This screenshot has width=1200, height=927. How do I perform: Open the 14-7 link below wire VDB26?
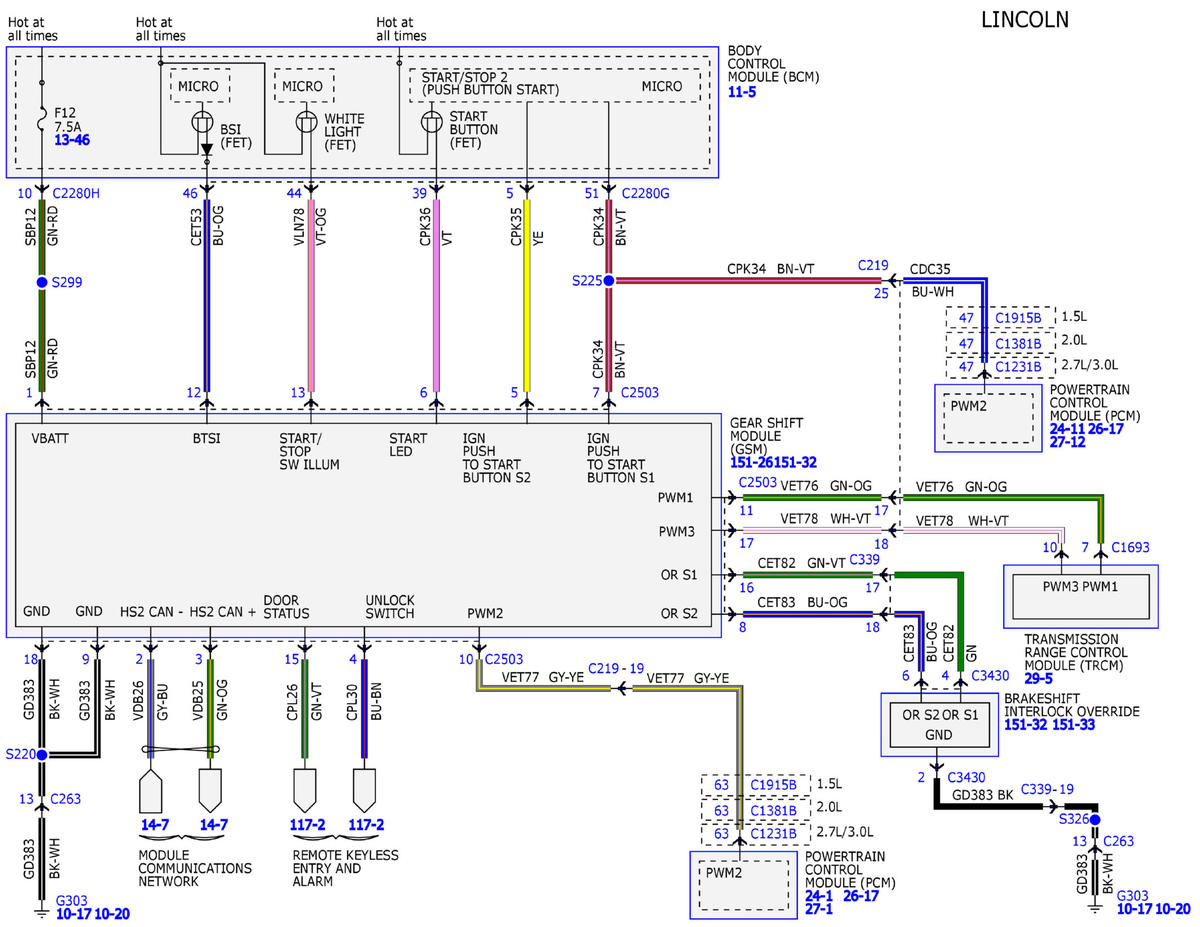click(x=155, y=827)
